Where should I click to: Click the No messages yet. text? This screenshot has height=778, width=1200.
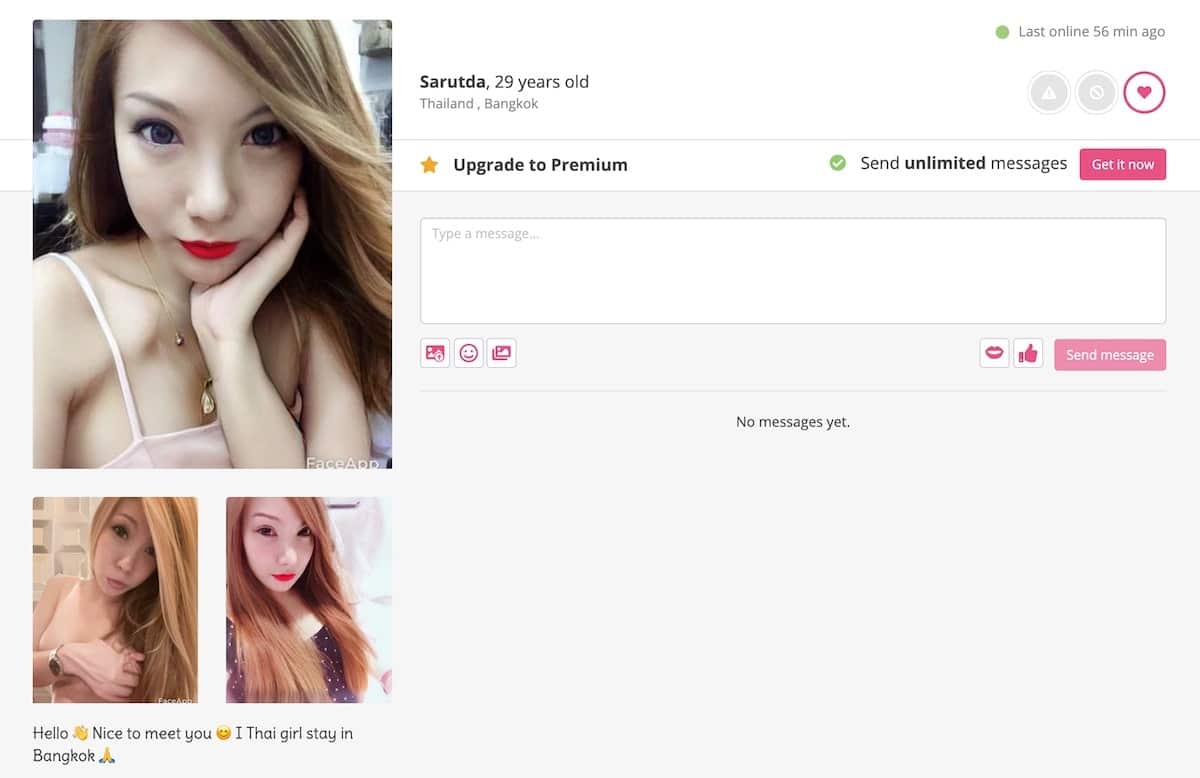(x=793, y=422)
